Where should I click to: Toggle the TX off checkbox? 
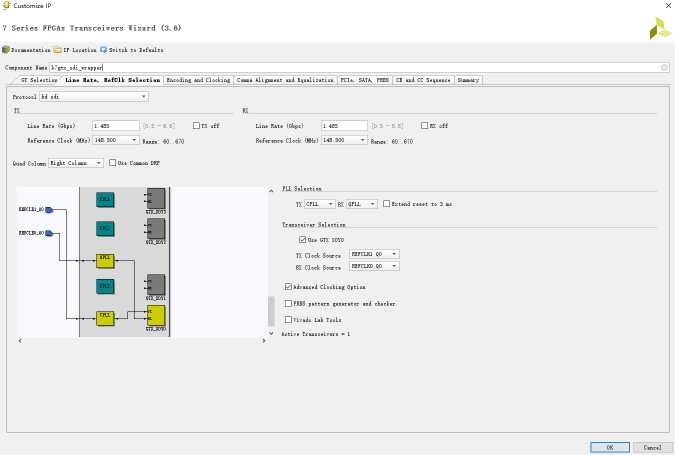[196, 125]
